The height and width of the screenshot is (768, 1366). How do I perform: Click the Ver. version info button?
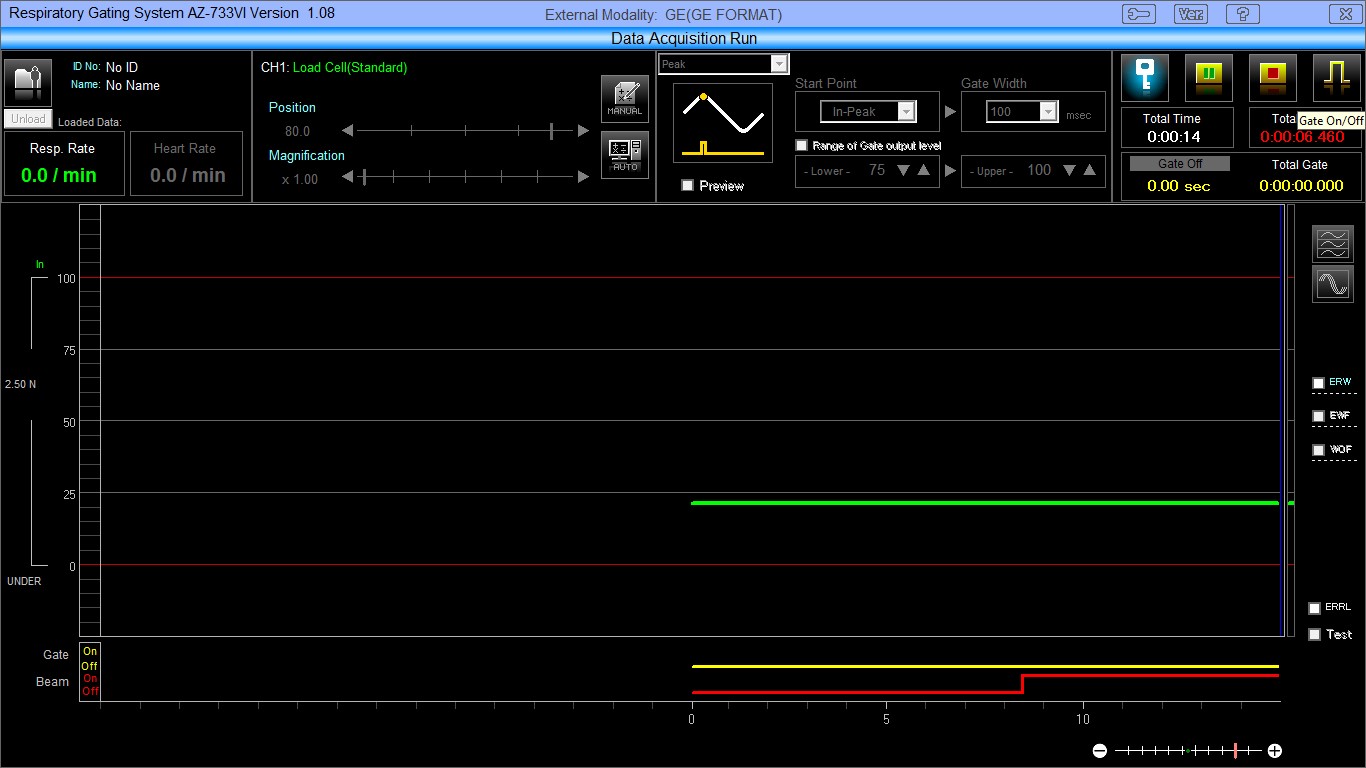pyautogui.click(x=1191, y=14)
